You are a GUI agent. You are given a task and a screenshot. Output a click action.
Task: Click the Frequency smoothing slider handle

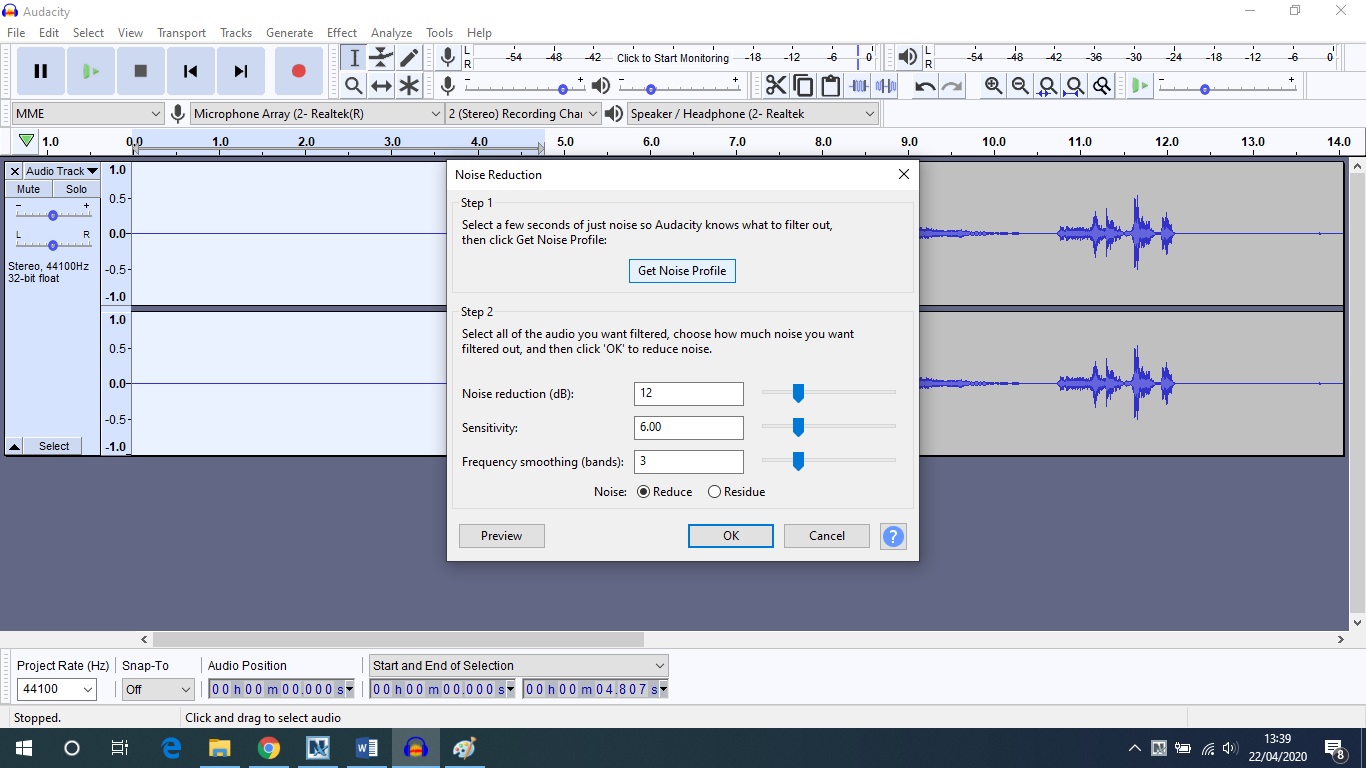[x=798, y=462]
